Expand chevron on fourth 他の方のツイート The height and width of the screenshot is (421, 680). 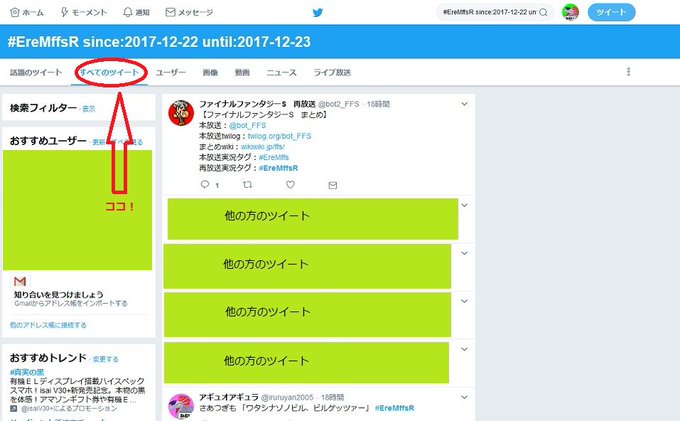pyautogui.click(x=464, y=349)
